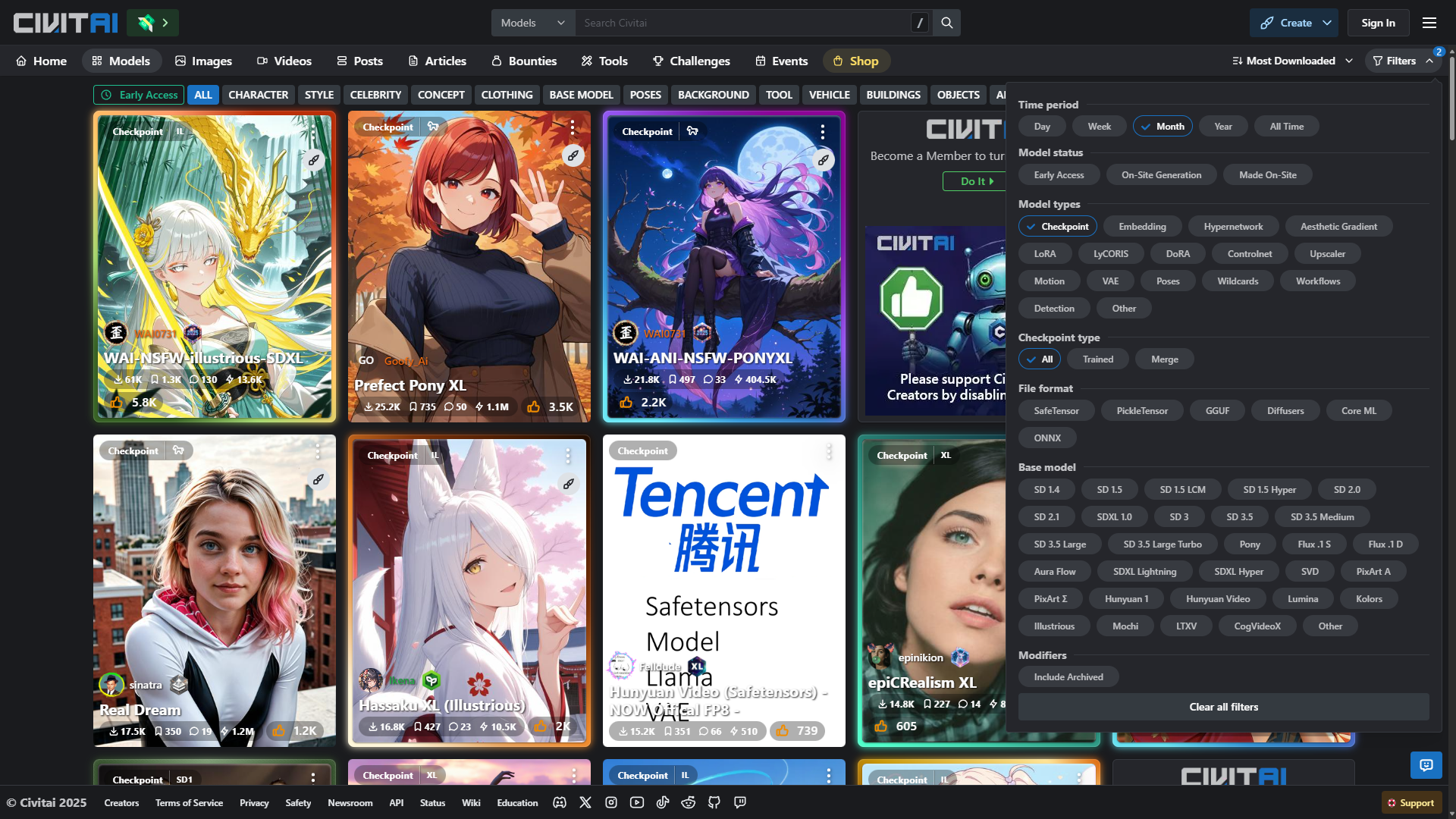Select the CHARACTER category tab
The image size is (1456, 819).
pyautogui.click(x=258, y=95)
